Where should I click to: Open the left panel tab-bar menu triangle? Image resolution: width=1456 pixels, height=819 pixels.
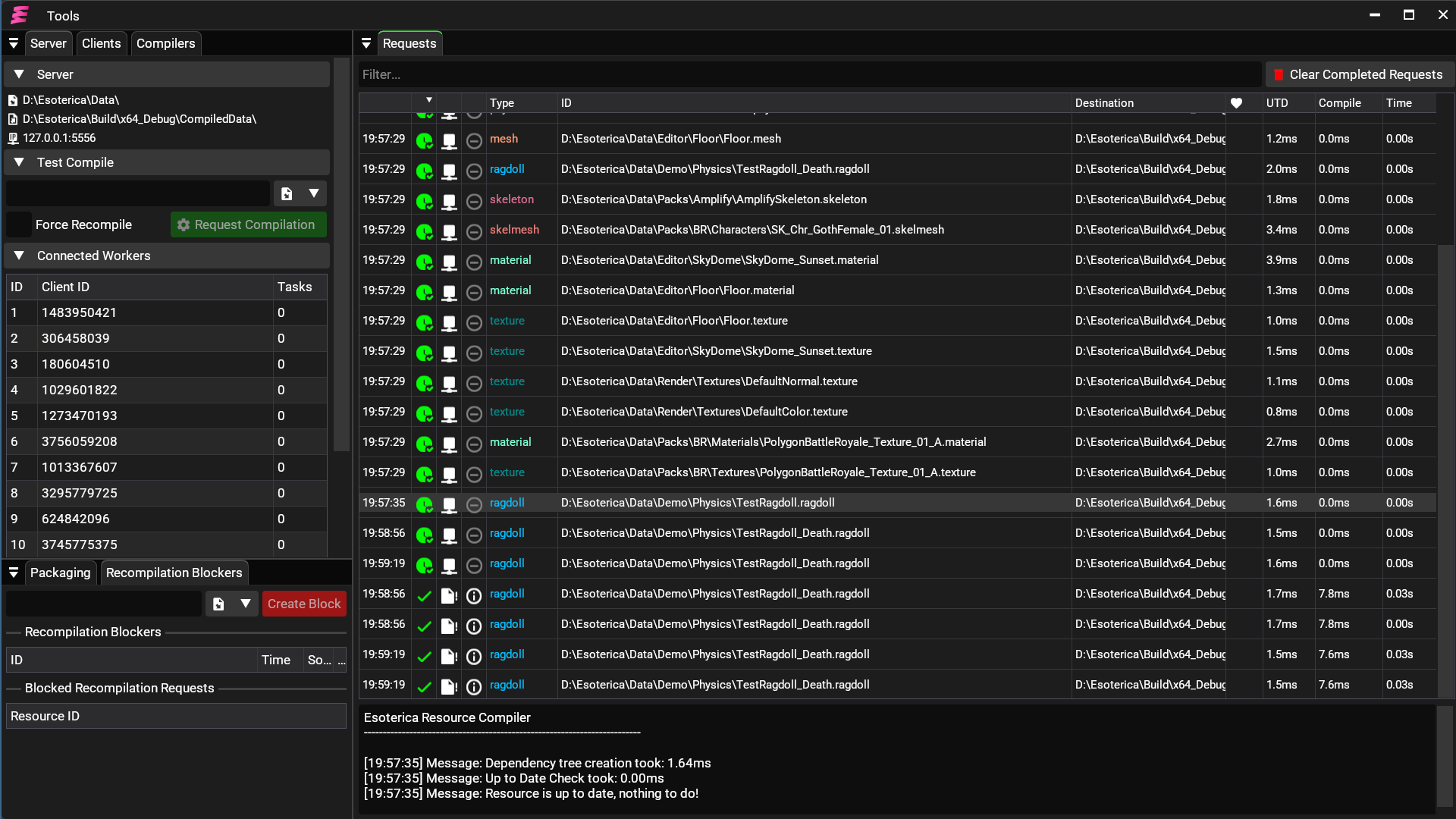14,43
